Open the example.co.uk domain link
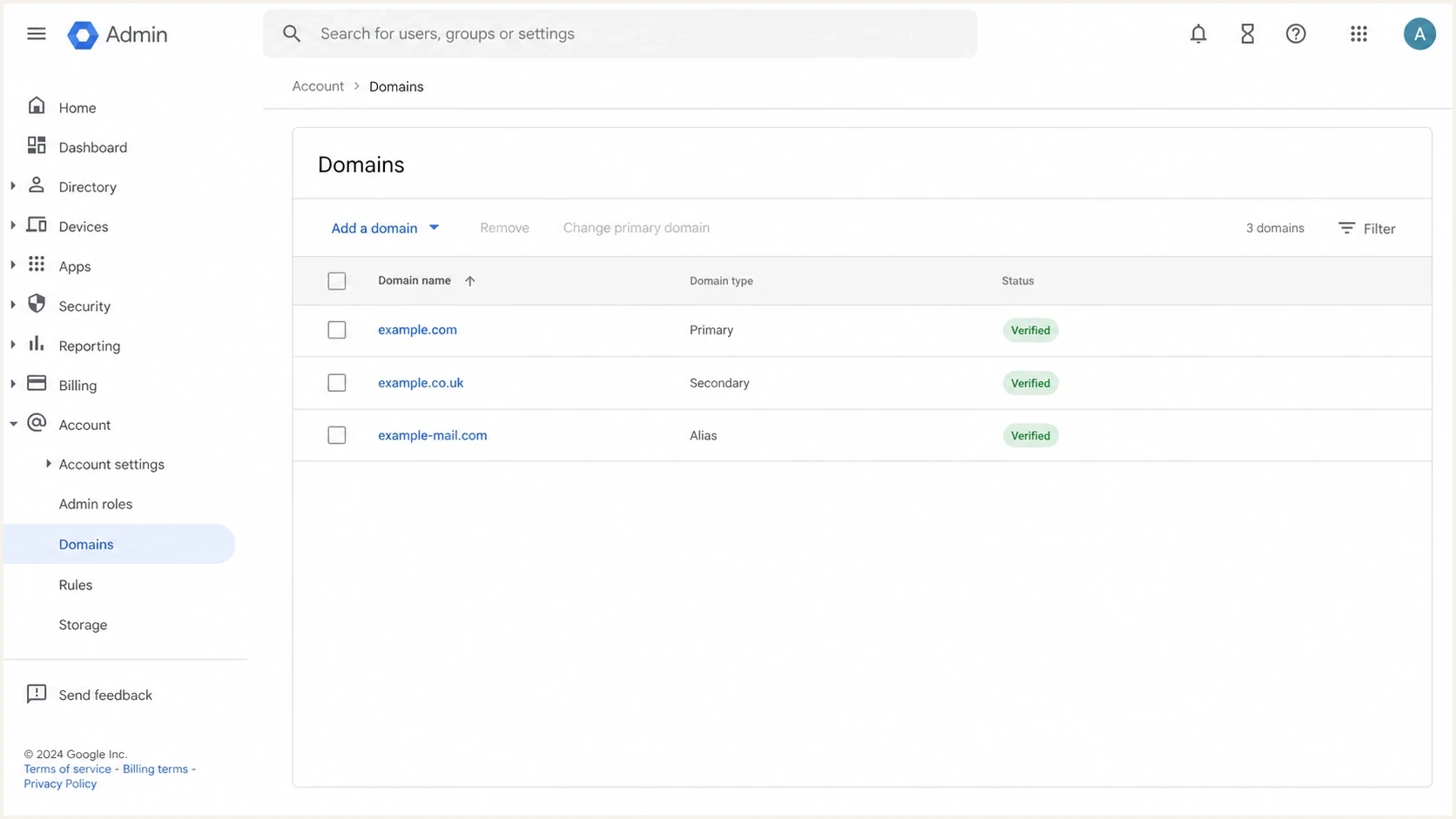The image size is (1456, 819). [x=421, y=383]
